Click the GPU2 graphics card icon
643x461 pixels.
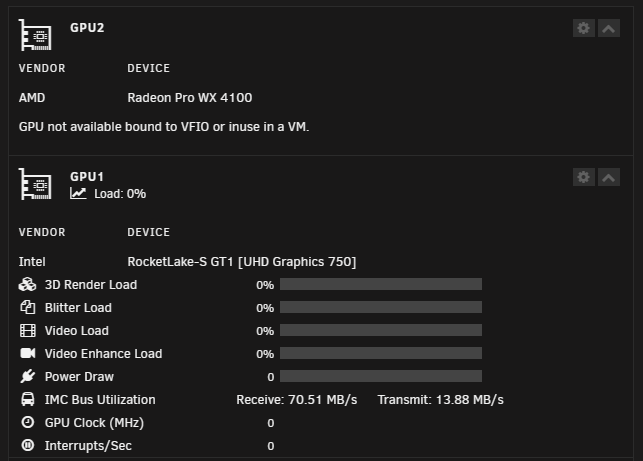pyautogui.click(x=35, y=35)
